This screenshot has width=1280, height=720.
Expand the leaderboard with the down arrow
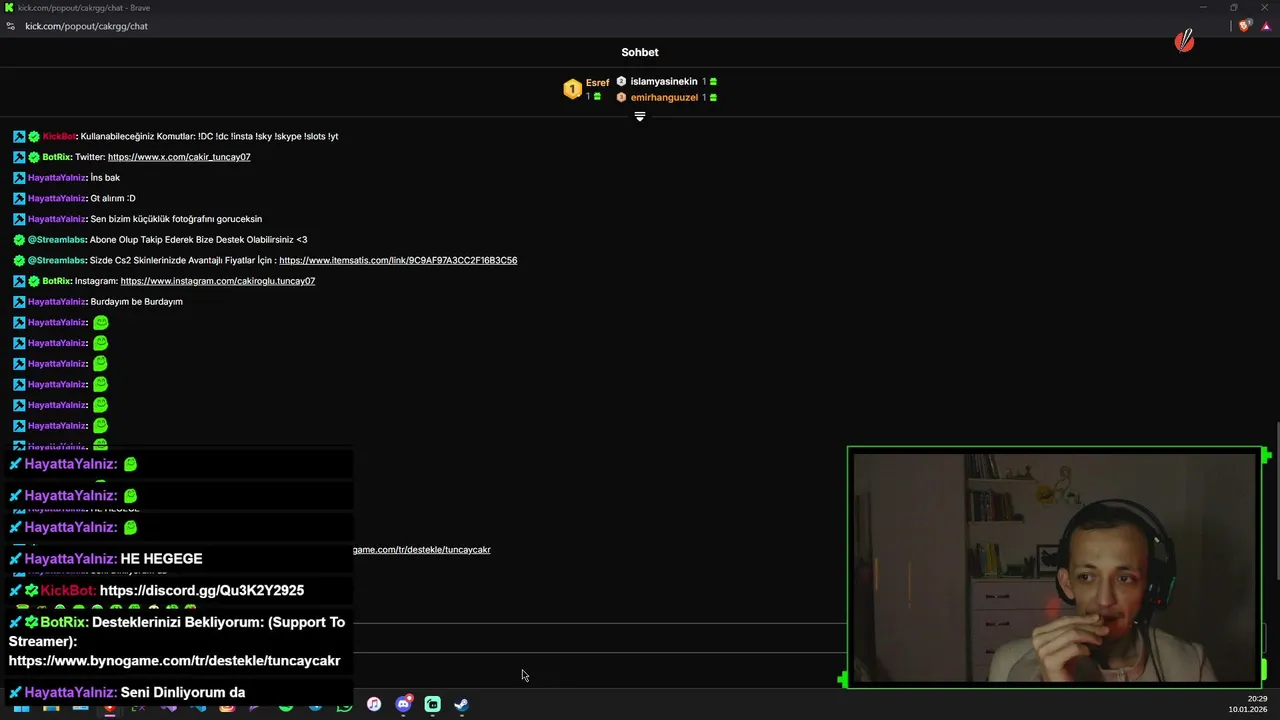pos(640,117)
